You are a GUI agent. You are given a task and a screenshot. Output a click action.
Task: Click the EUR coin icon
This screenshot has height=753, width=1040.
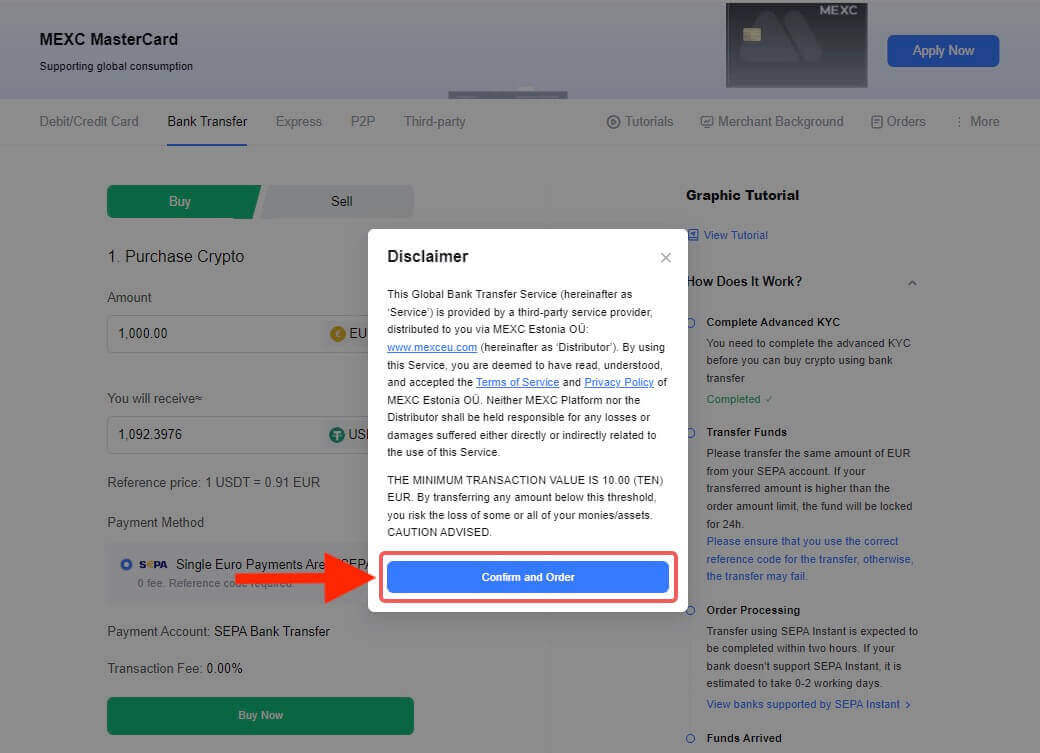pyautogui.click(x=338, y=334)
